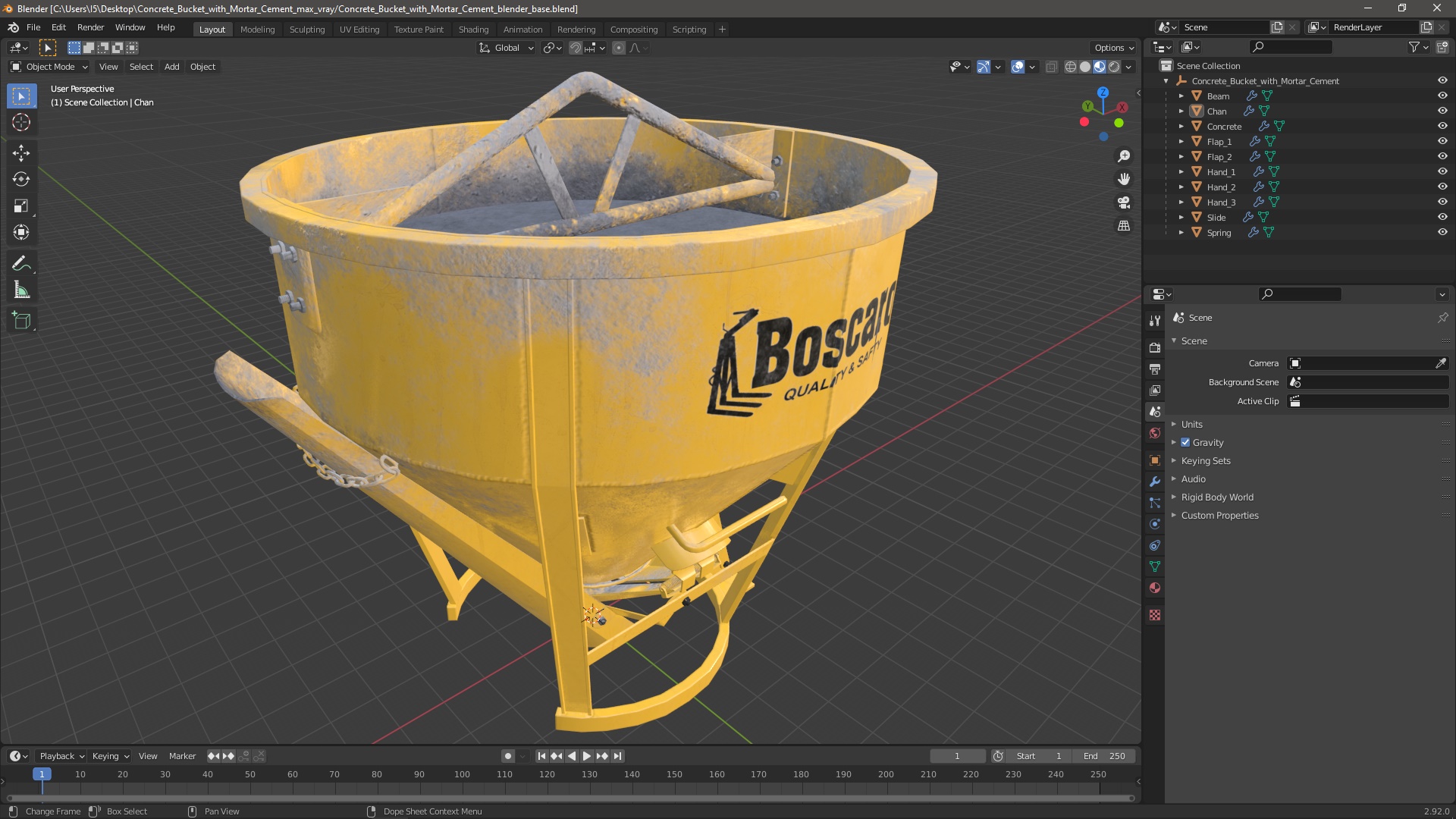Switch to the UV Editing workspace

pyautogui.click(x=359, y=30)
